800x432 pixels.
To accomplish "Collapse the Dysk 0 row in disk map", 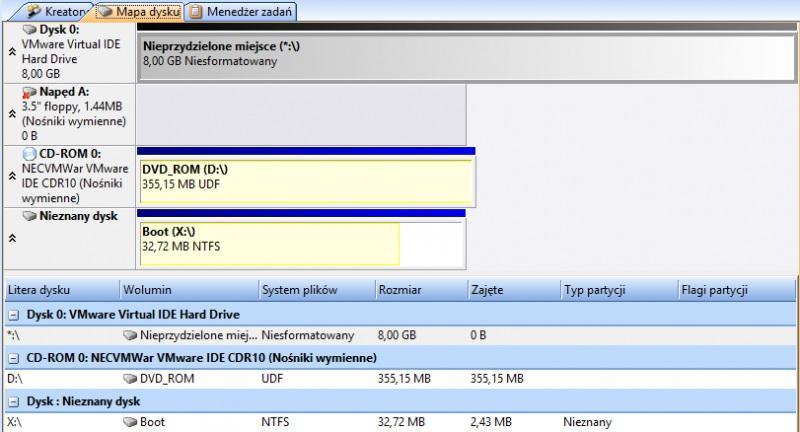I will (12, 52).
